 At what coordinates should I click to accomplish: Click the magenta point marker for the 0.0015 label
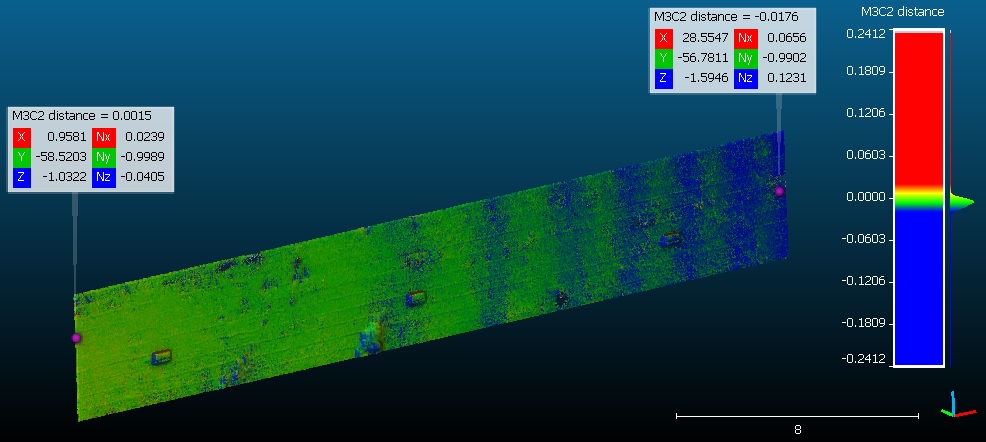76,338
